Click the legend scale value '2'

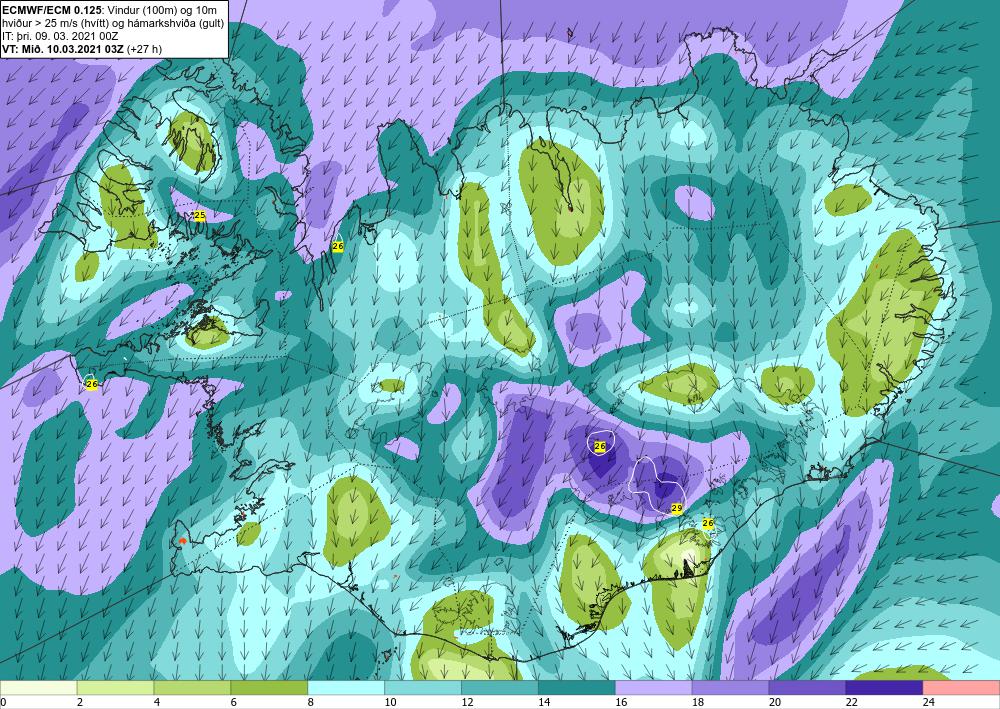[80, 702]
